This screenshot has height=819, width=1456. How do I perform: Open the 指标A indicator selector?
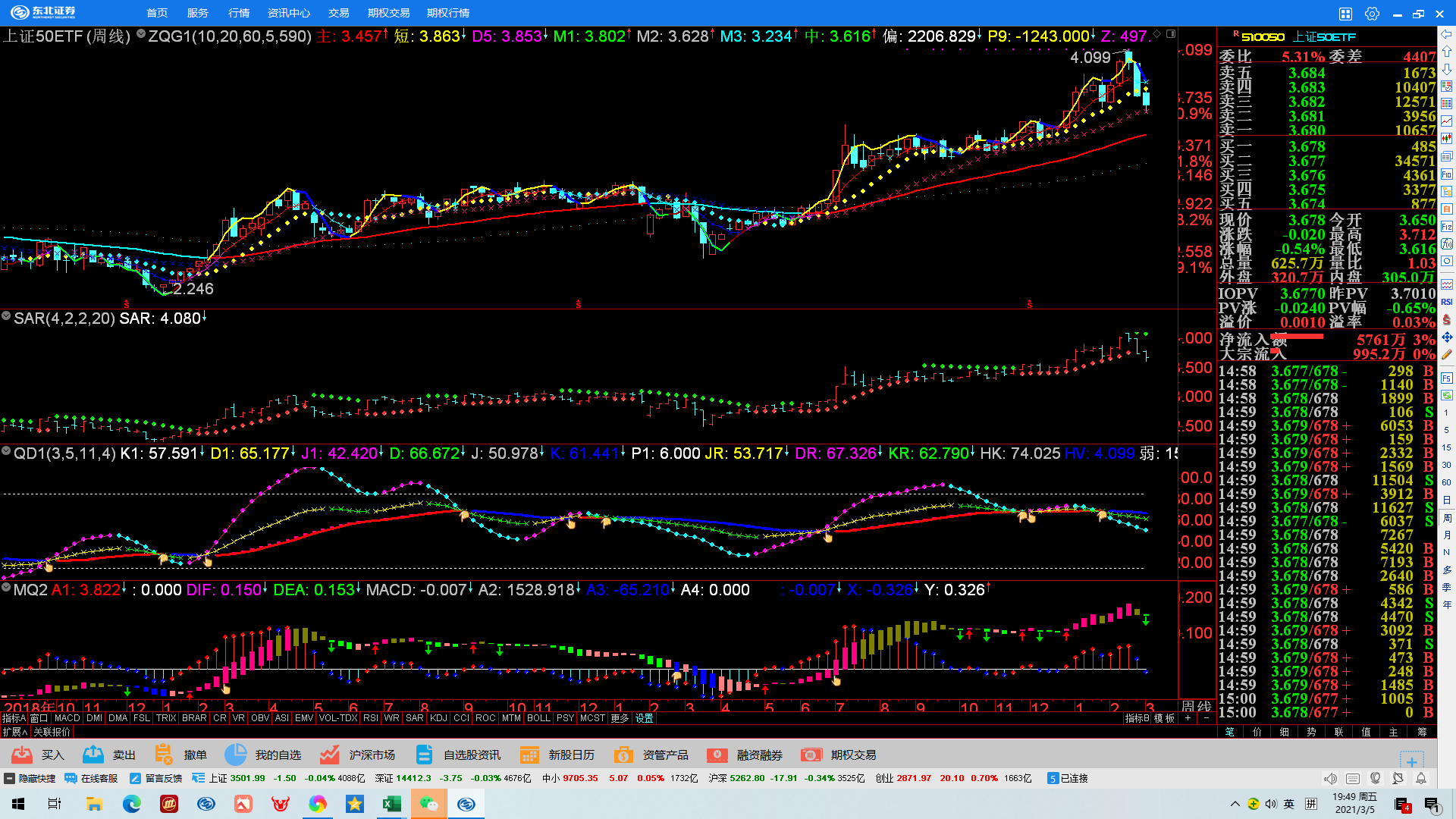tap(14, 718)
